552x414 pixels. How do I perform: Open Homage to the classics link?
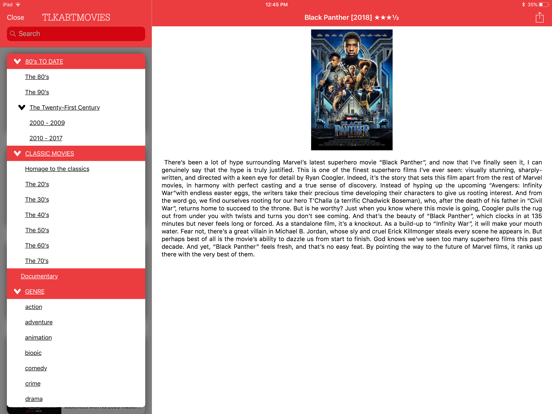click(x=57, y=169)
